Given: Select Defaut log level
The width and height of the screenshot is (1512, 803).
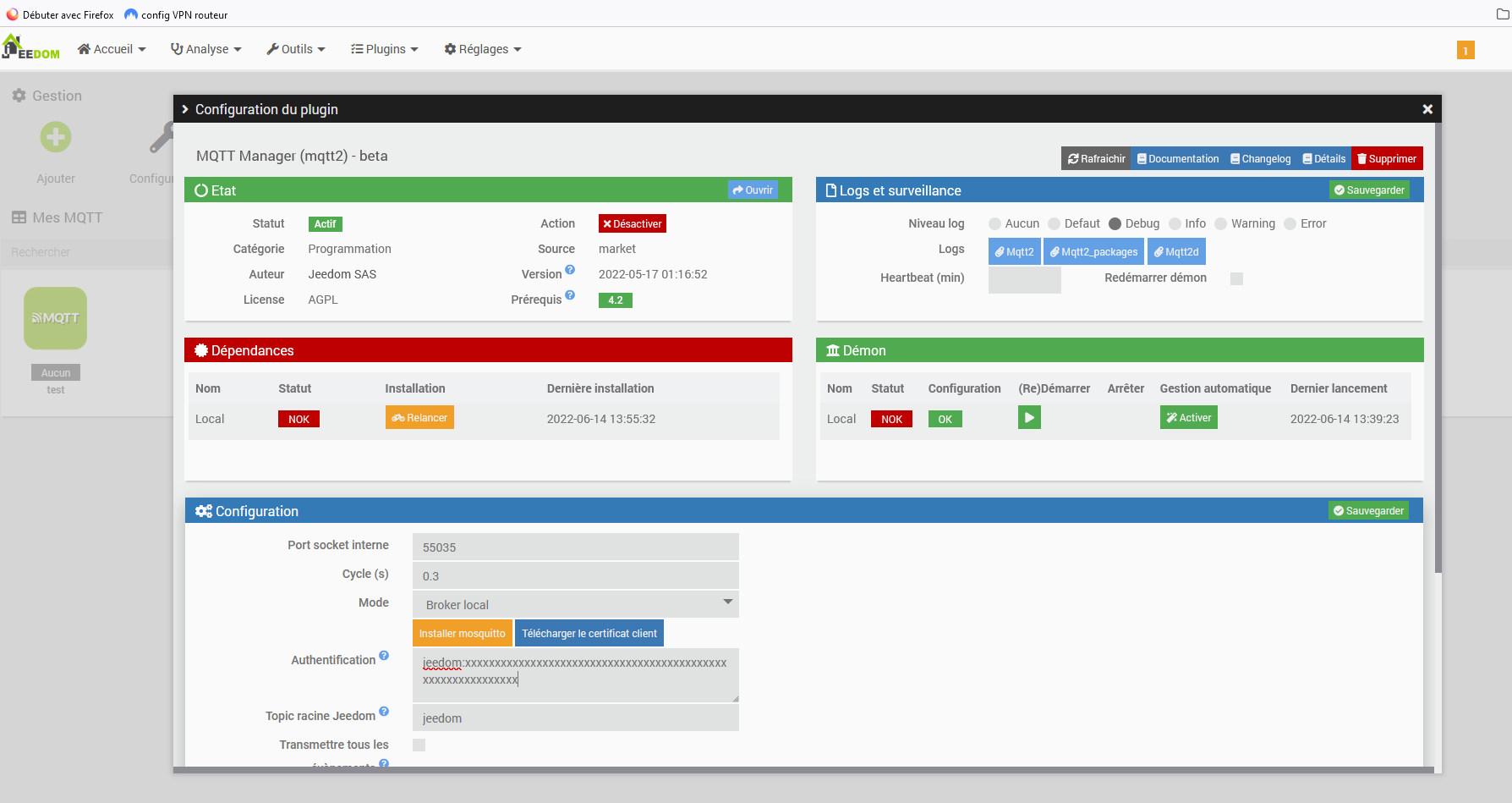Looking at the screenshot, I should point(1054,224).
